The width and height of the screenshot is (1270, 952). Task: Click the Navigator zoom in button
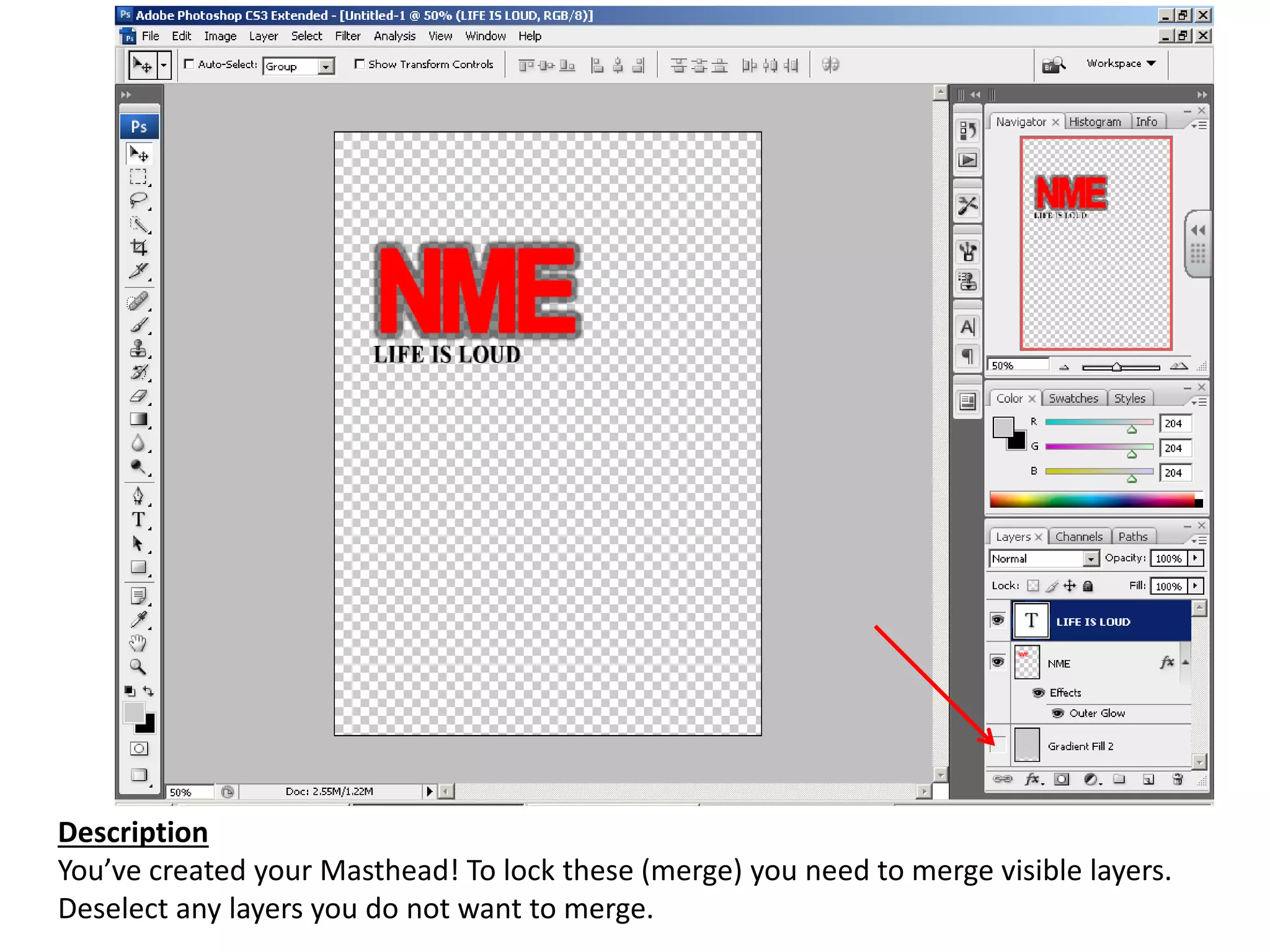tap(1179, 366)
